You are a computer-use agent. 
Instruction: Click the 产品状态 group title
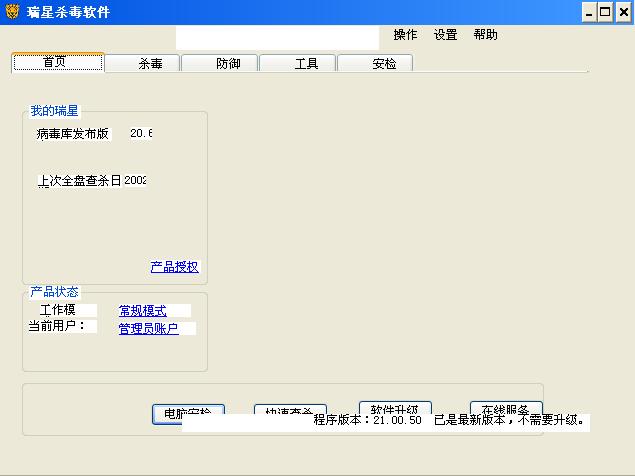54,292
